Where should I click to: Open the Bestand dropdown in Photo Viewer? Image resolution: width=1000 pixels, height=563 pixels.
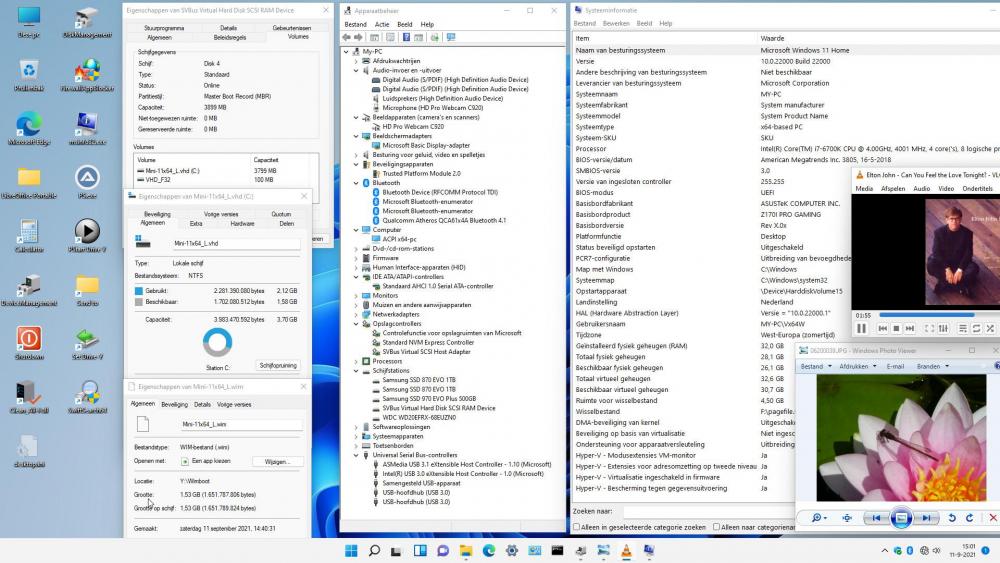(x=814, y=366)
